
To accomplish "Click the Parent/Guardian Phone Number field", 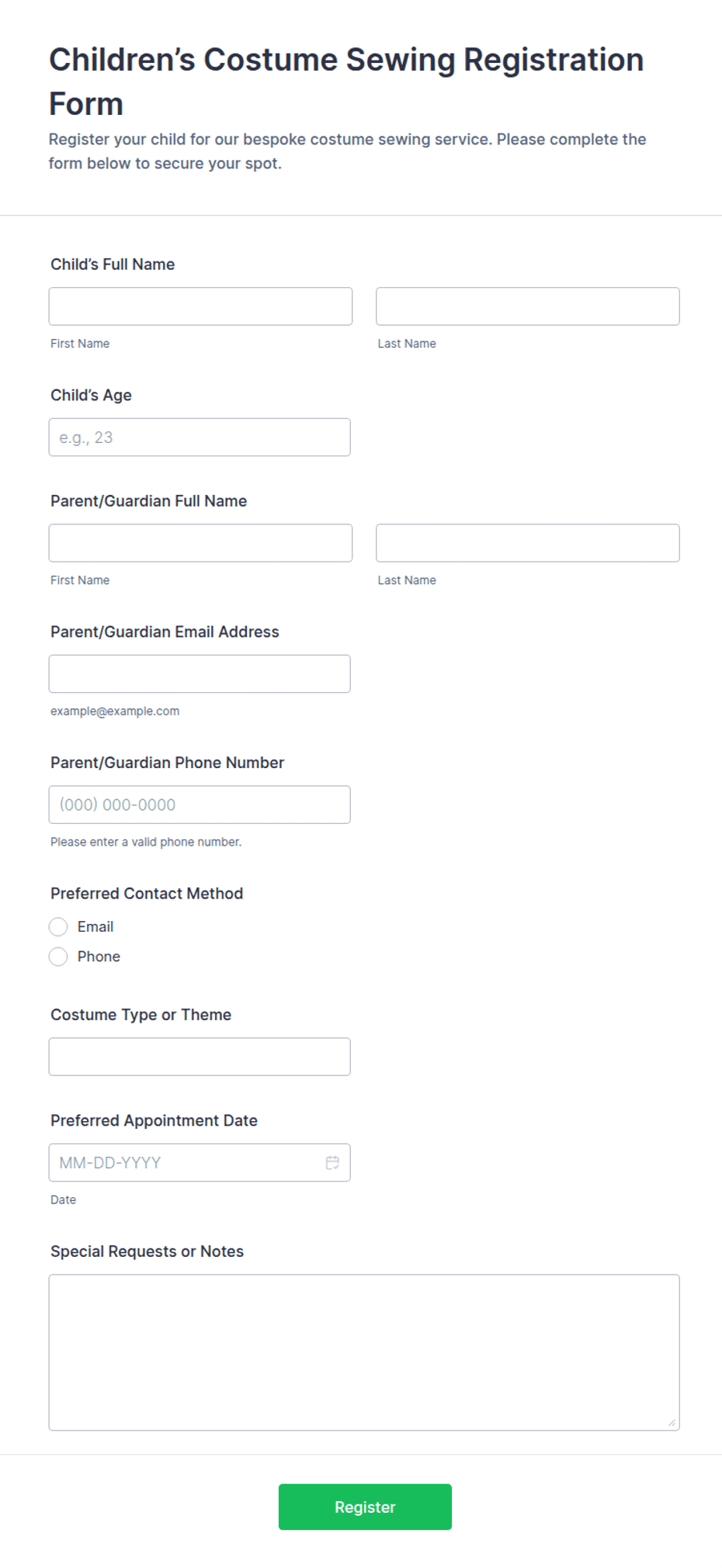I will pos(200,805).
